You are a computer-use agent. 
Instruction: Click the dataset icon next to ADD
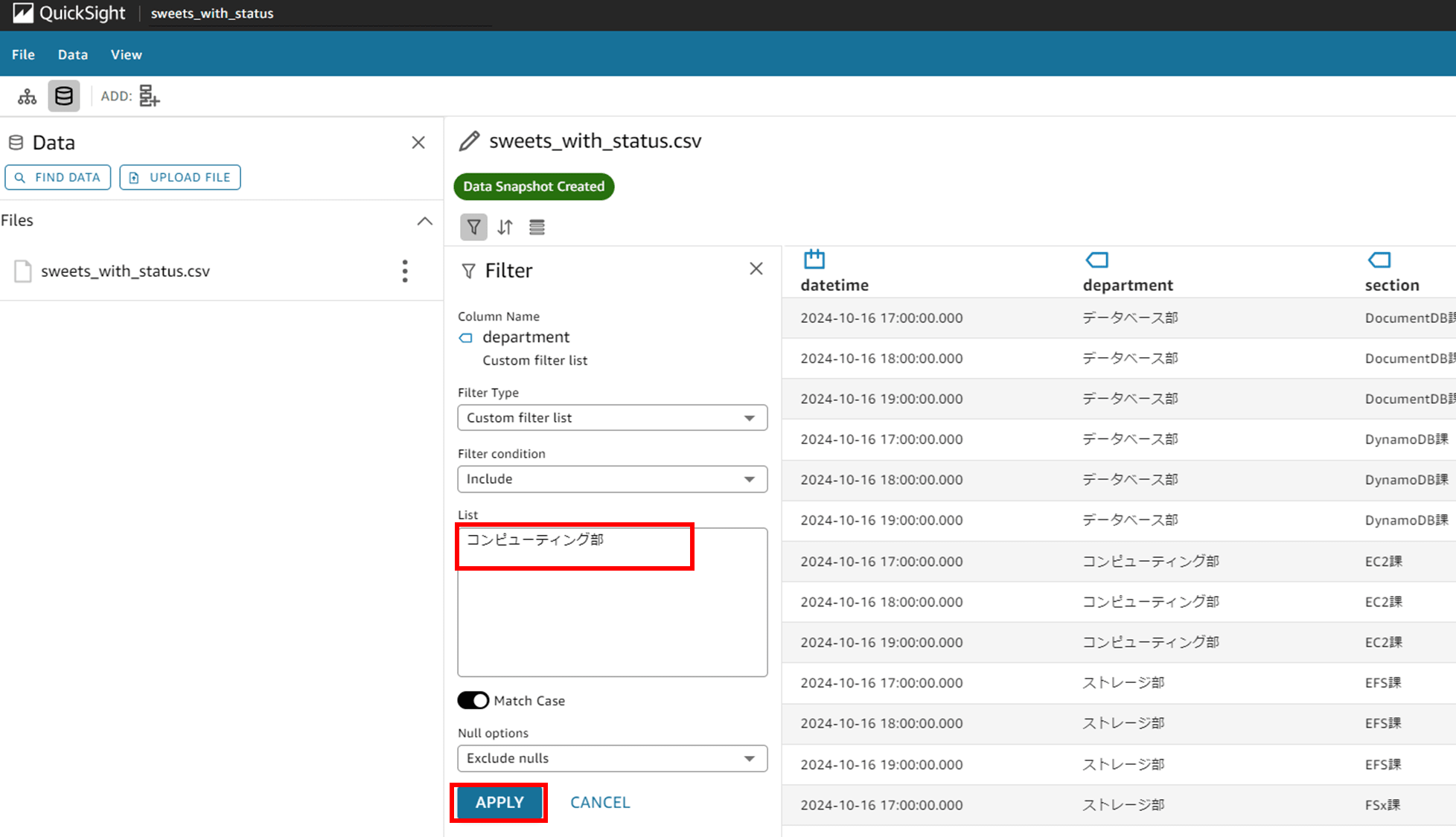click(x=149, y=96)
